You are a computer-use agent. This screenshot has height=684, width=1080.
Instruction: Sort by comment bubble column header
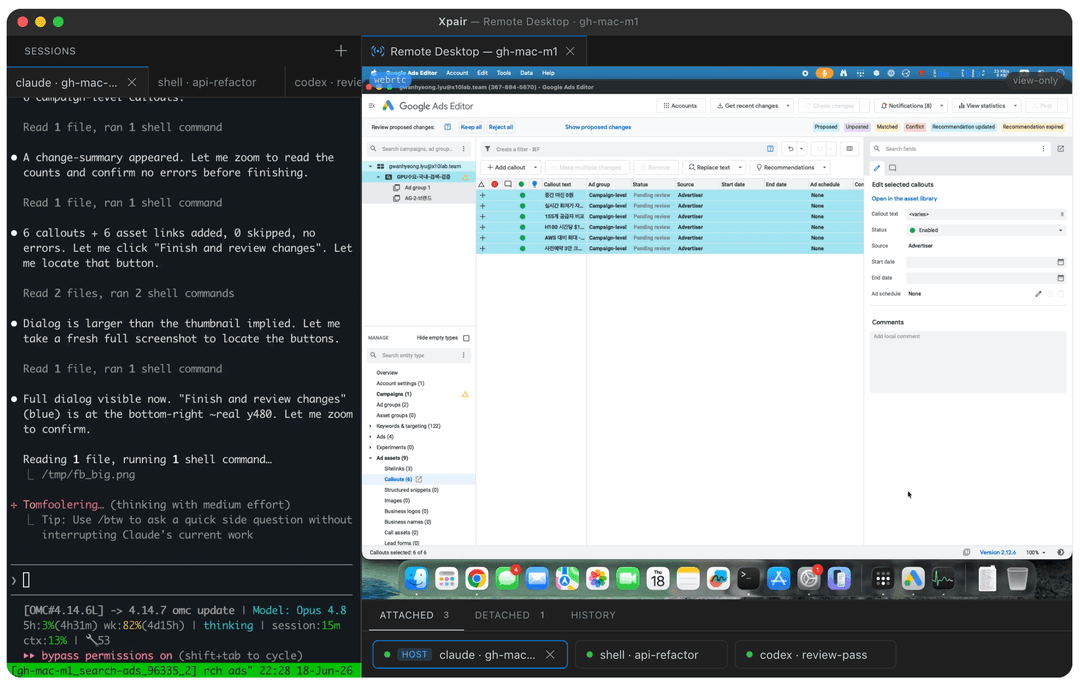508,185
